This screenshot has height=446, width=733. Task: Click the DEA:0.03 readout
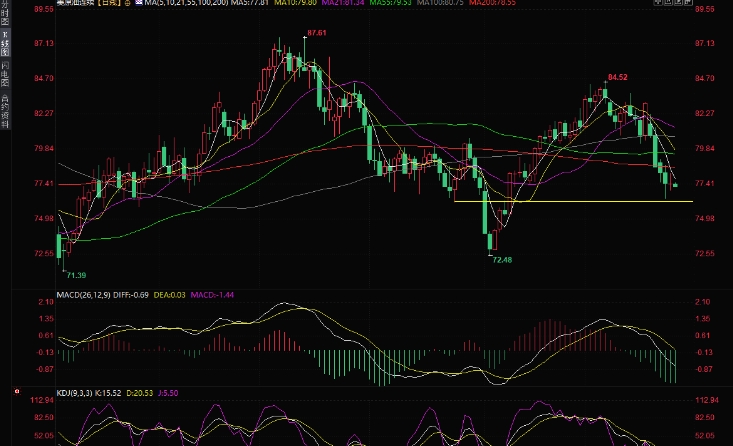[x=169, y=295]
